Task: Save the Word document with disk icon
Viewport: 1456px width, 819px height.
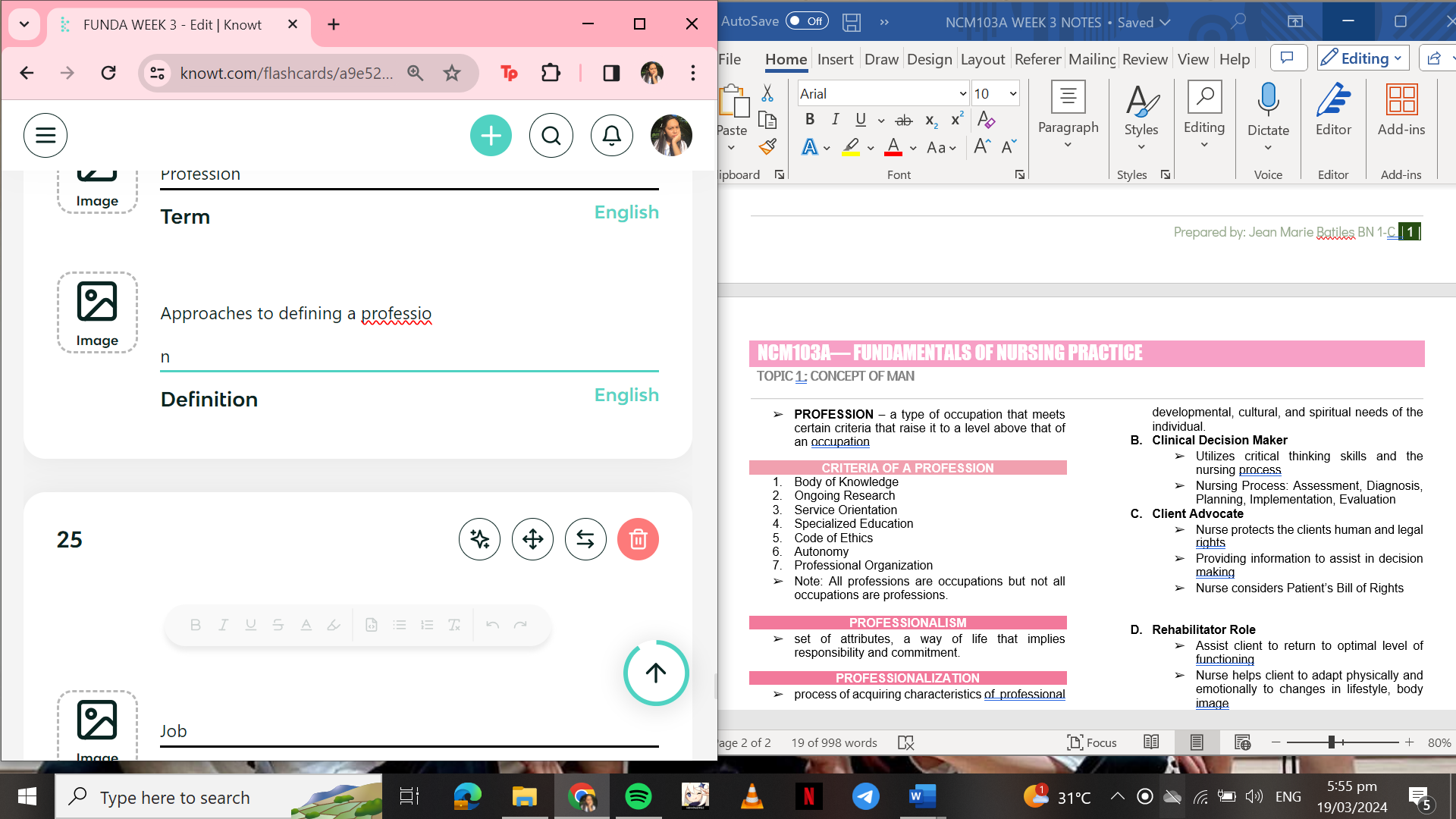Action: (x=852, y=22)
